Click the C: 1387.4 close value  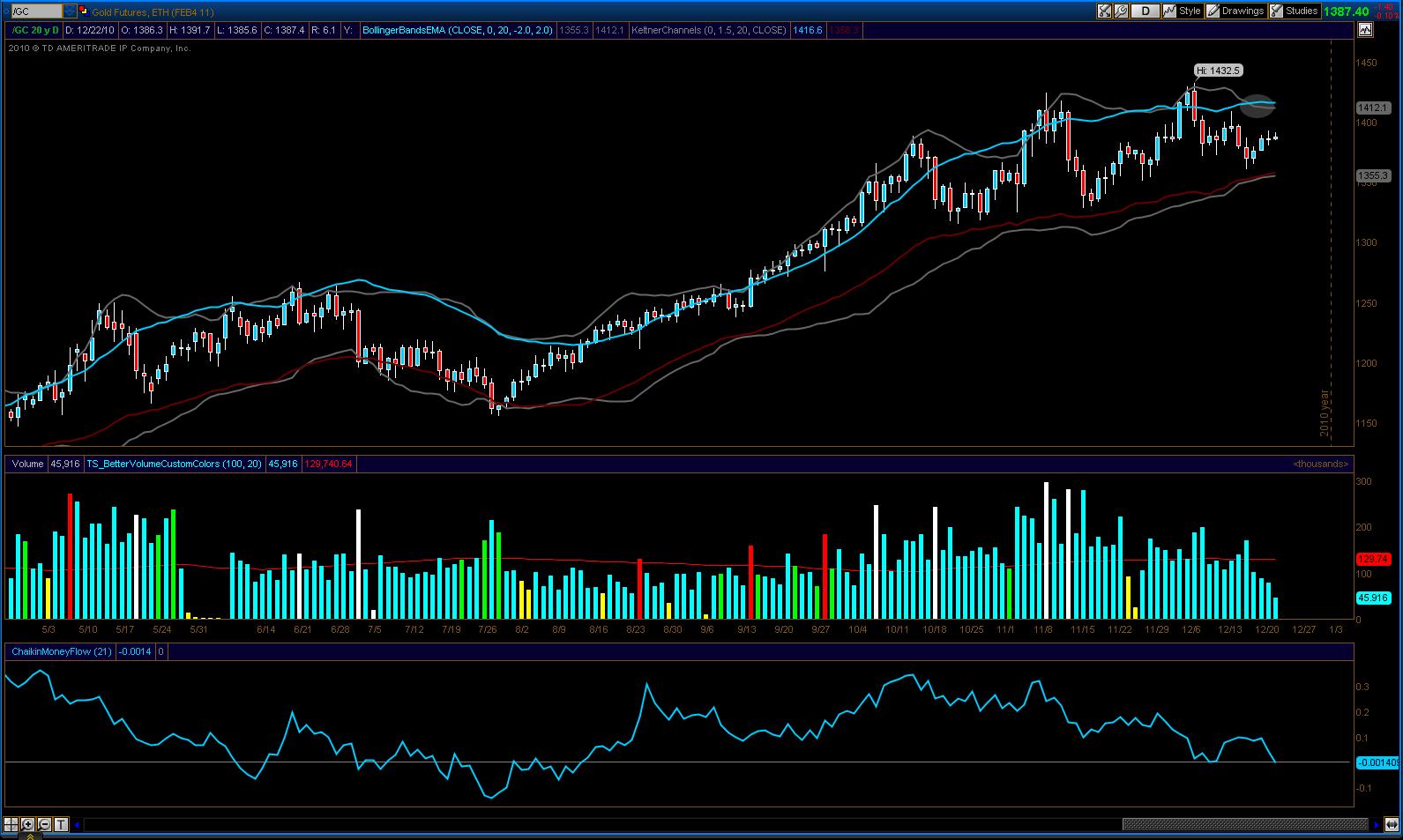285,30
